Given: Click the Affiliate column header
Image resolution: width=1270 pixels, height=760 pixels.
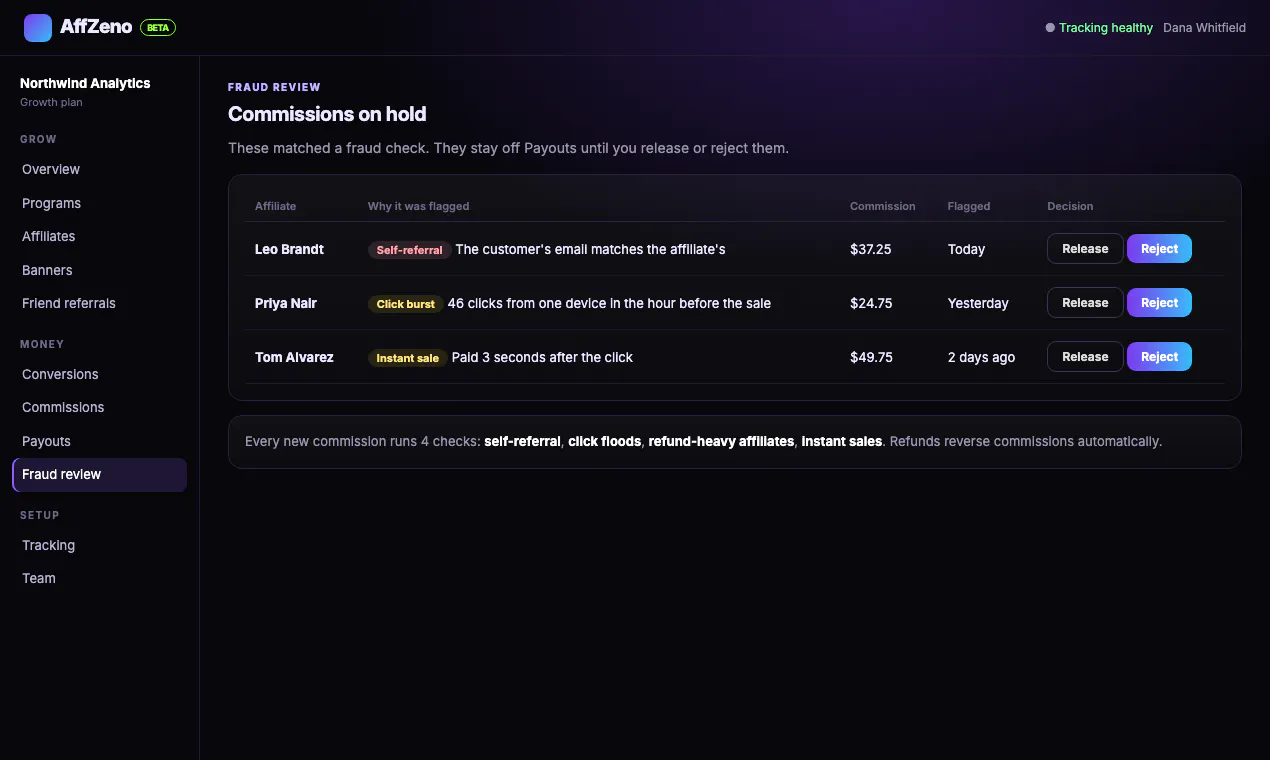Looking at the screenshot, I should 276,206.
